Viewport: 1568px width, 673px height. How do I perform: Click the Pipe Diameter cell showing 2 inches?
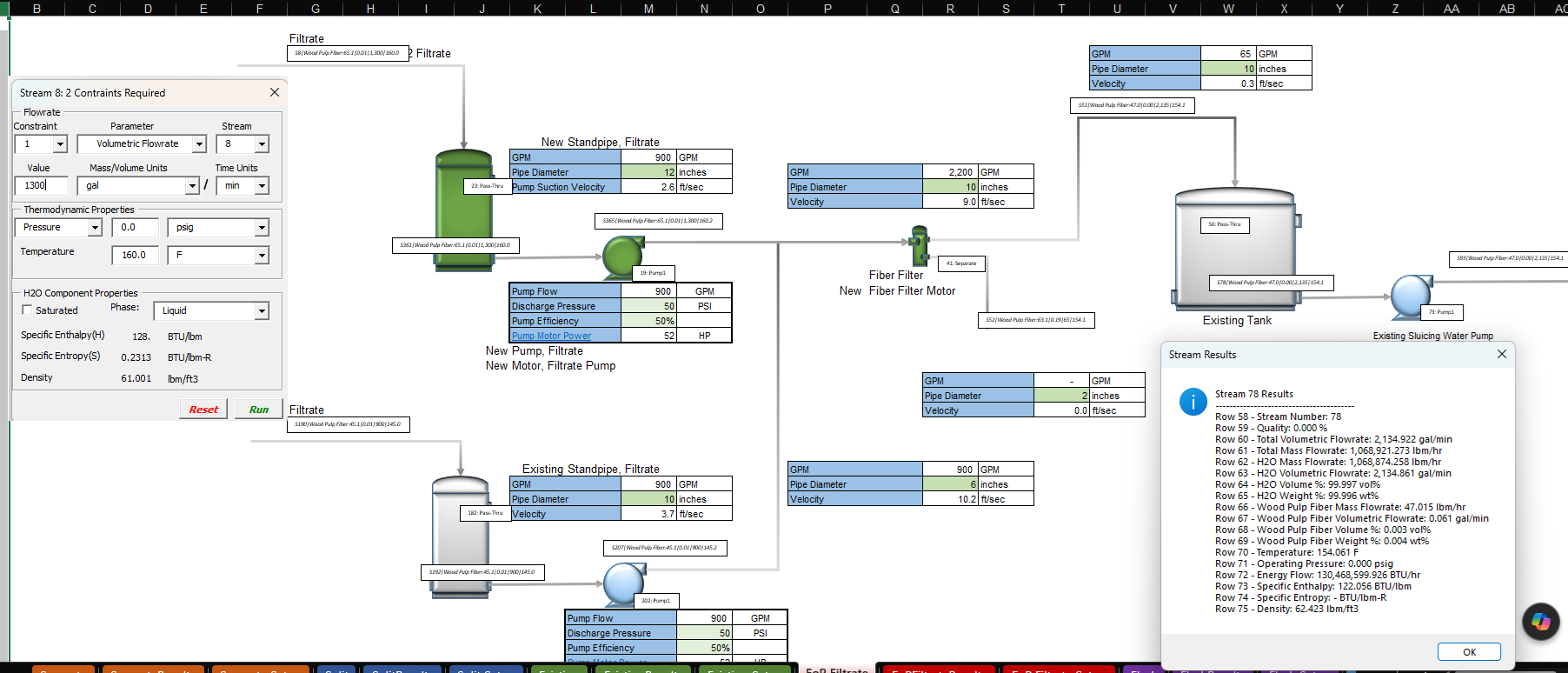[1061, 396]
